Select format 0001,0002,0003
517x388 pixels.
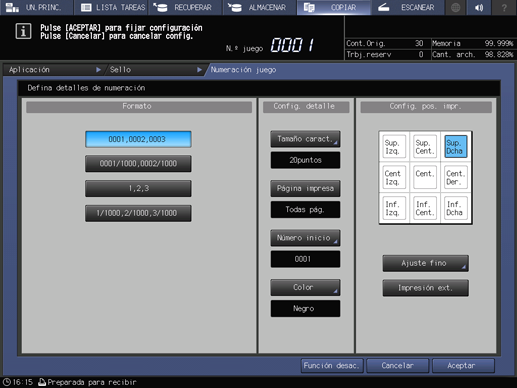coord(138,139)
